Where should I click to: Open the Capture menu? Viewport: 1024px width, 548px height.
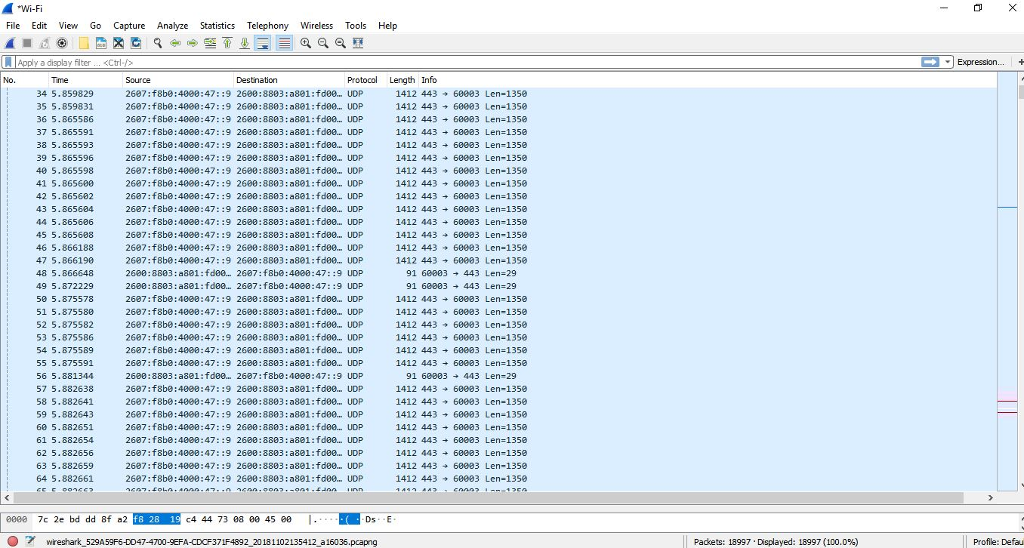click(129, 25)
